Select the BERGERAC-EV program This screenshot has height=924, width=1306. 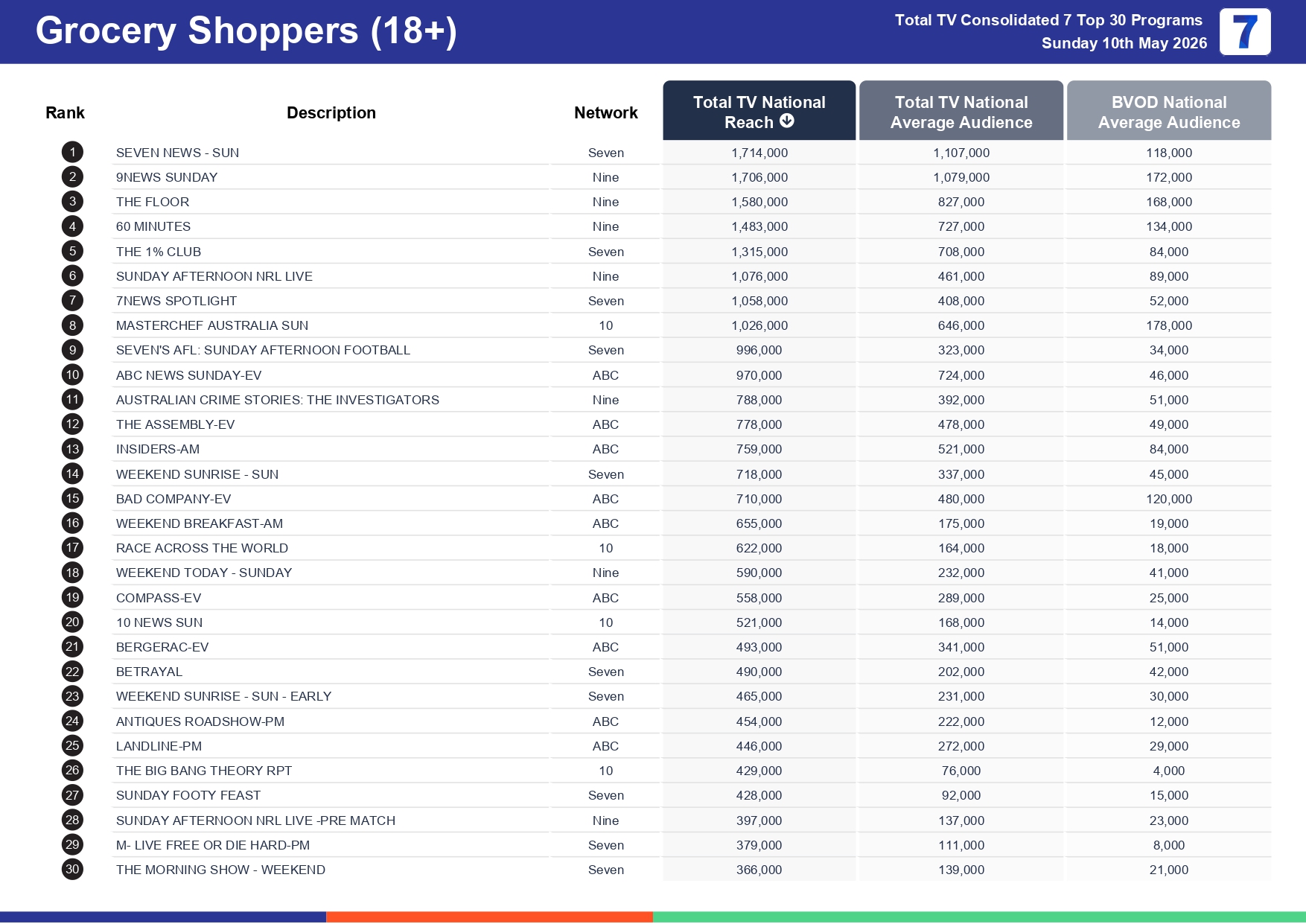click(x=162, y=647)
